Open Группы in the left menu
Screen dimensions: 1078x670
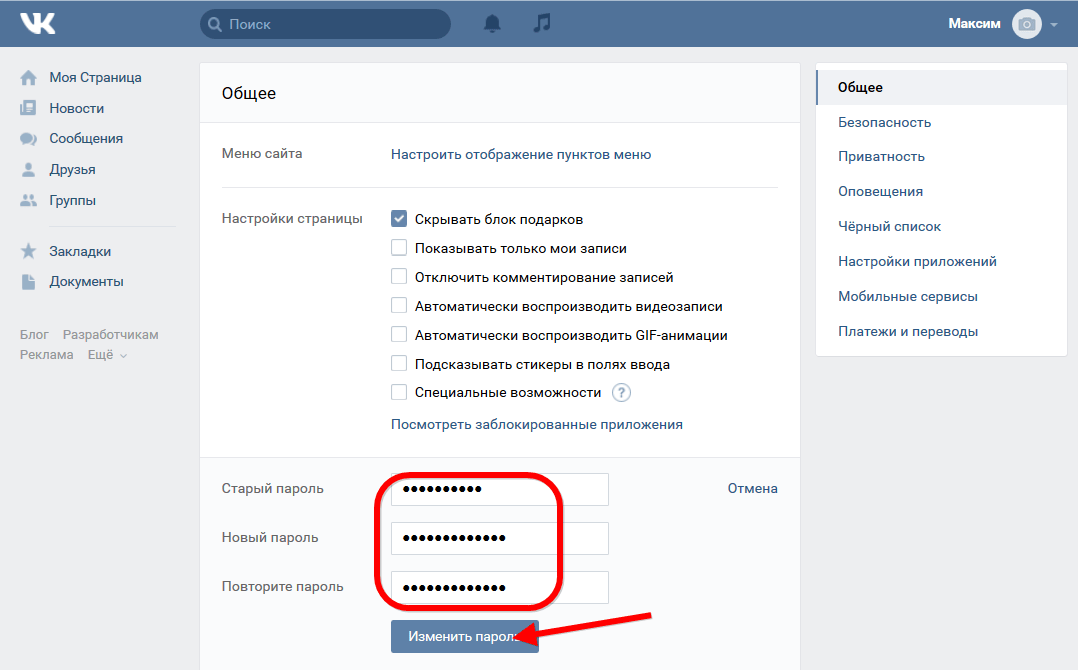coord(72,201)
